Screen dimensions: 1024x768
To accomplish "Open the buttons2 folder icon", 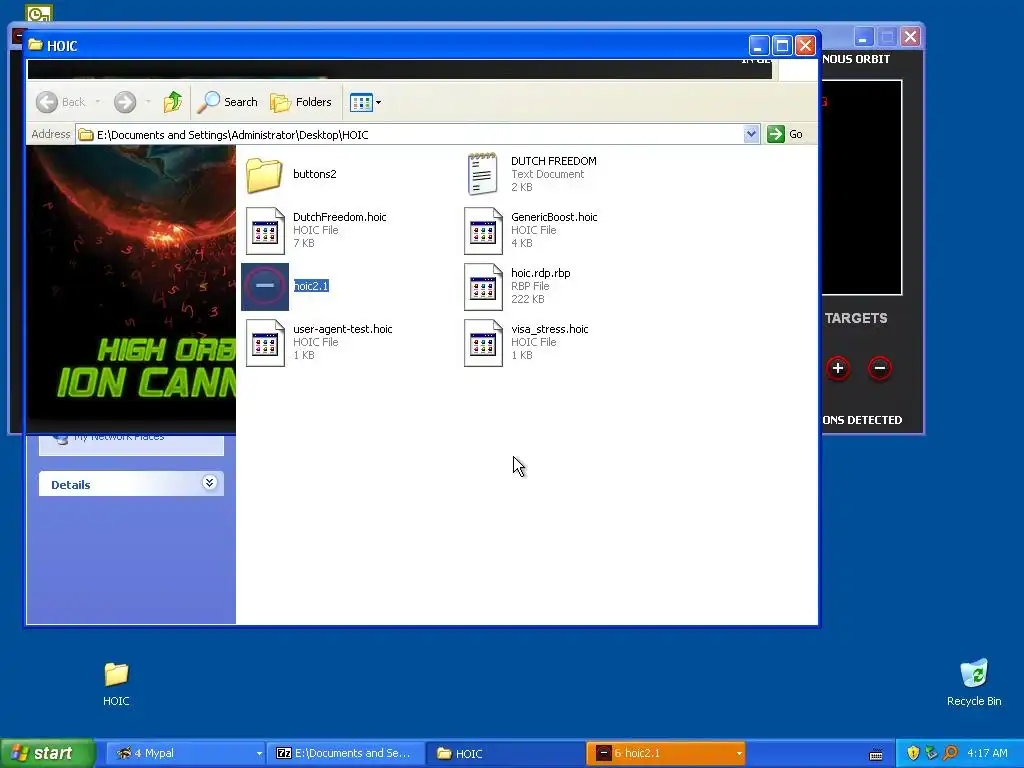I will 264,174.
